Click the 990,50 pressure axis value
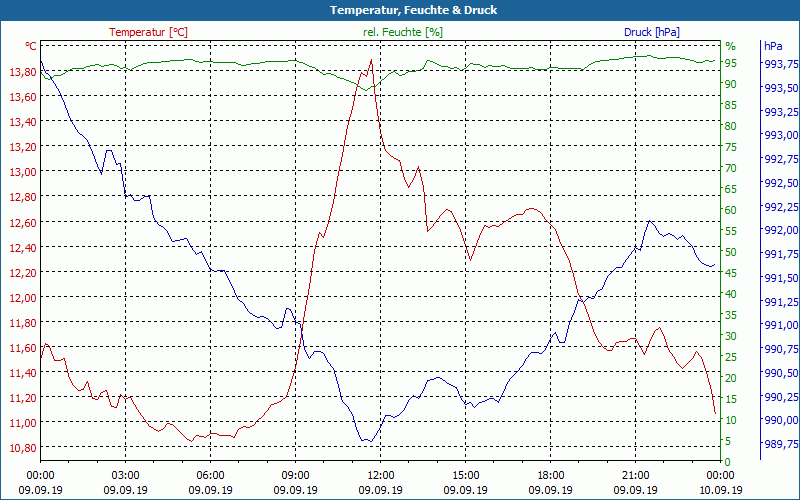Image resolution: width=800 pixels, height=500 pixels. pyautogui.click(x=781, y=373)
